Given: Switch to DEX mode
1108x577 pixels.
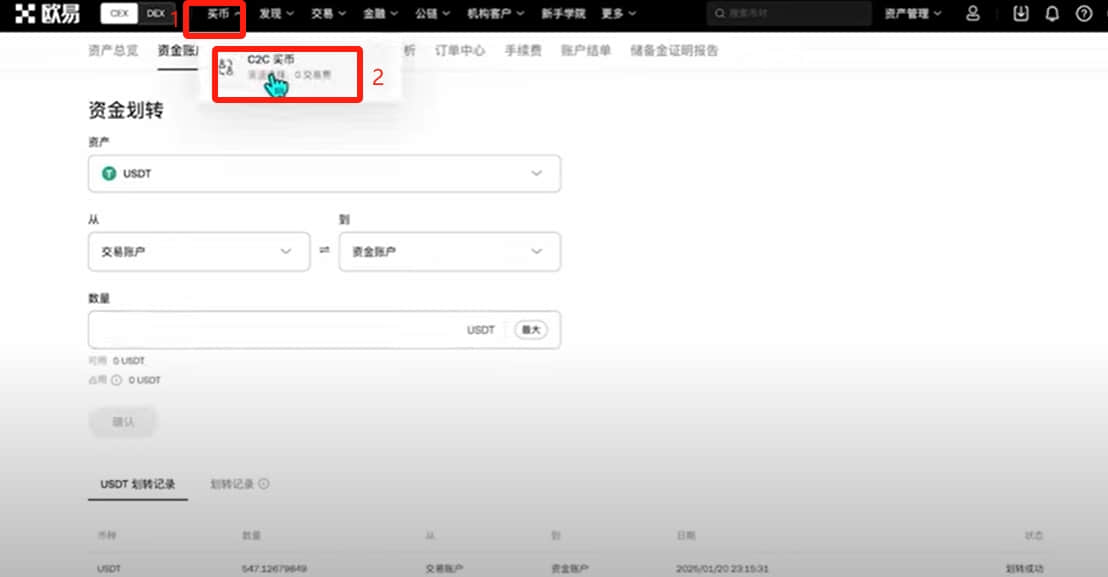Looking at the screenshot, I should [x=155, y=13].
